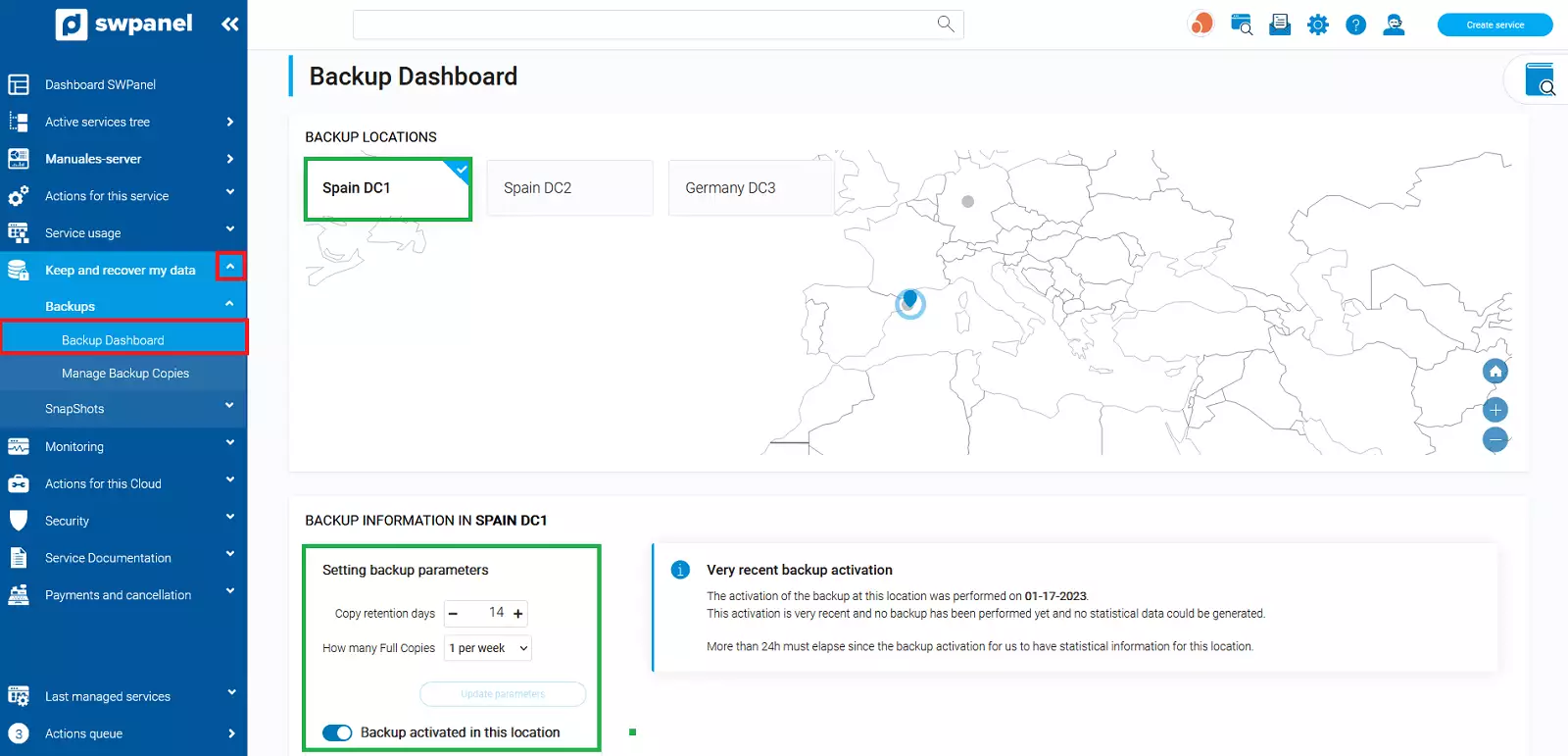1568x756 pixels.
Task: Increase copy retention days with plus
Action: [x=518, y=614]
